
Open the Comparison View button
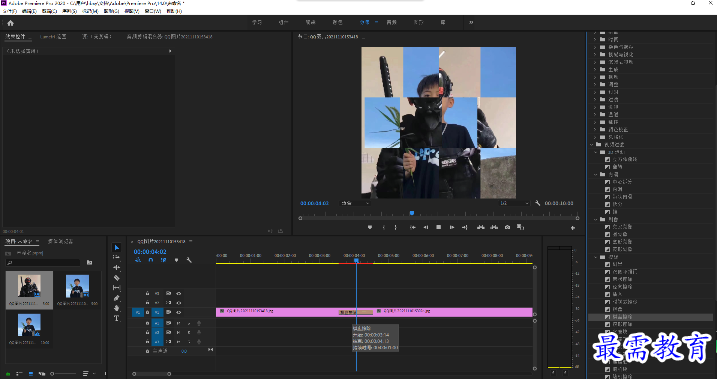click(520, 227)
